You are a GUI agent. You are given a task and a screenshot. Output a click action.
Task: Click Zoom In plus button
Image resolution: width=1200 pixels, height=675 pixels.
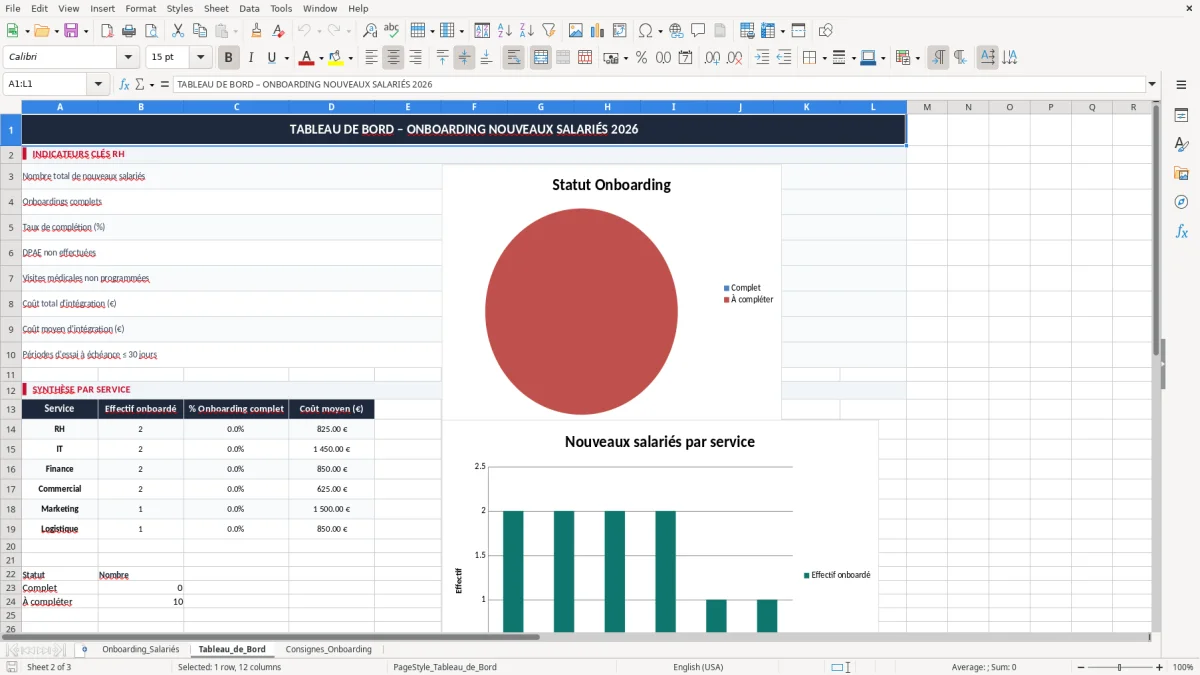[1159, 667]
